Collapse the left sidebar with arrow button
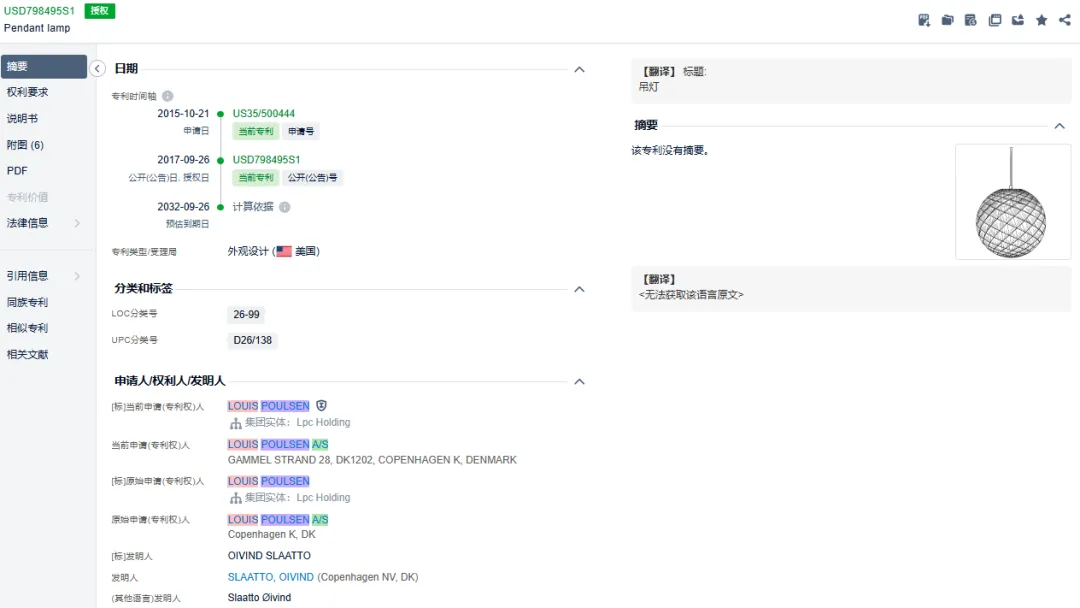The width and height of the screenshot is (1080, 608). tap(97, 68)
